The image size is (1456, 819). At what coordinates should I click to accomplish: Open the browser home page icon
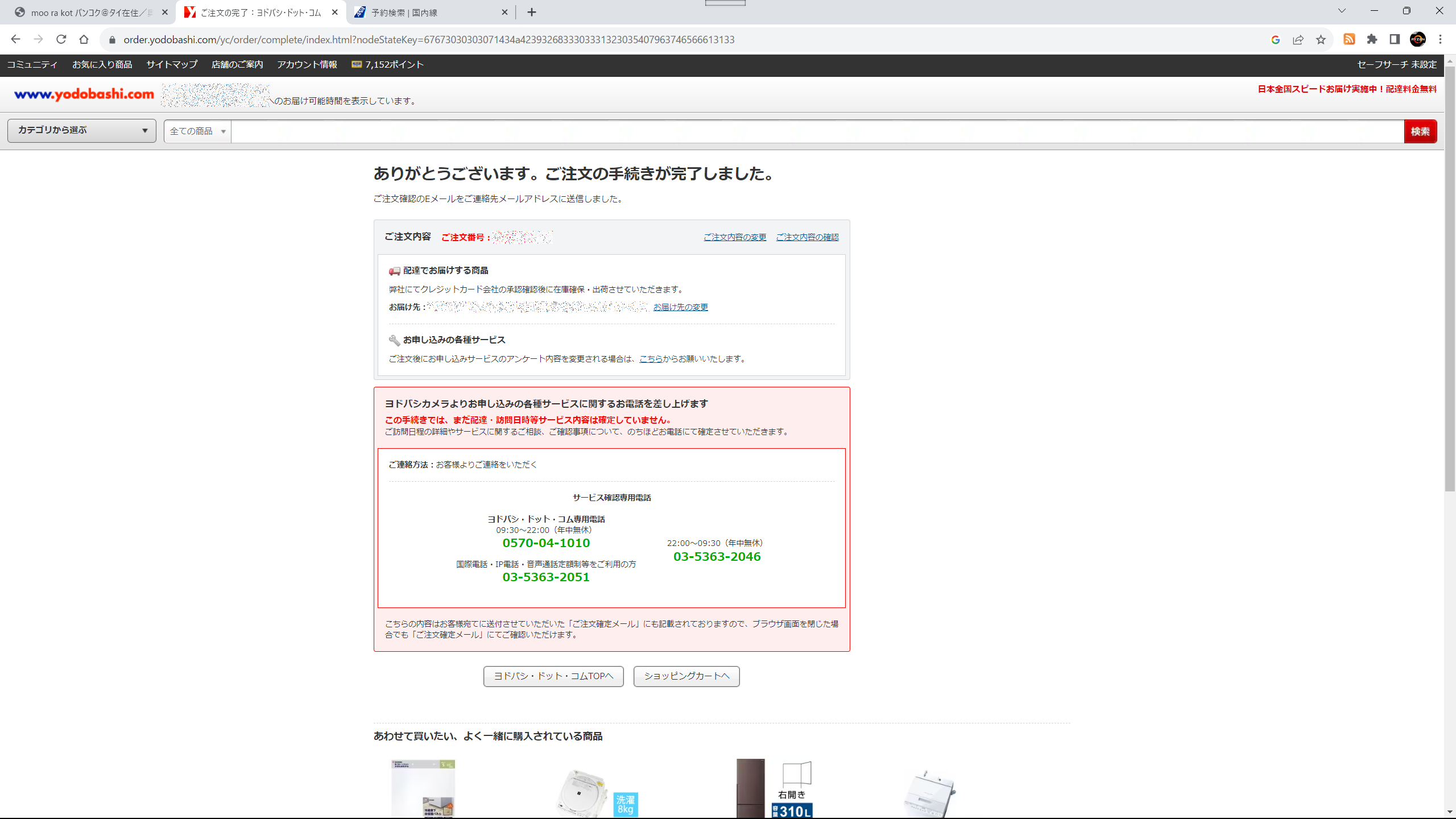pos(84,39)
